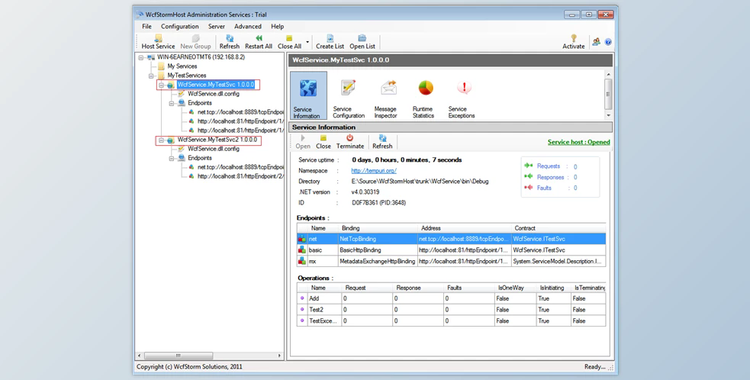Click the IsOneWay column header
Screen dimensions: 750x380
coord(515,288)
